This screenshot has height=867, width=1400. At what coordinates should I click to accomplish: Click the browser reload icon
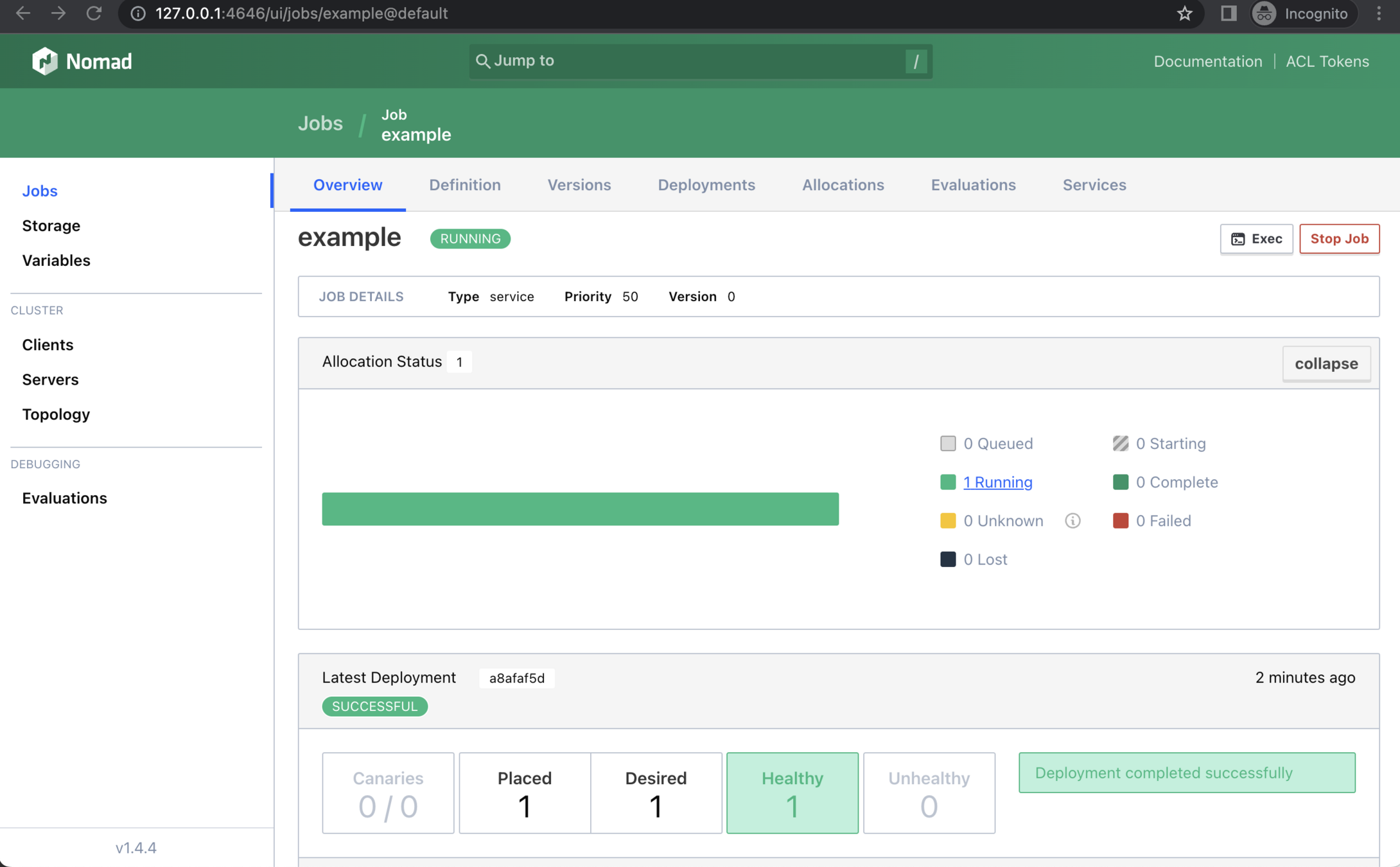(x=94, y=13)
